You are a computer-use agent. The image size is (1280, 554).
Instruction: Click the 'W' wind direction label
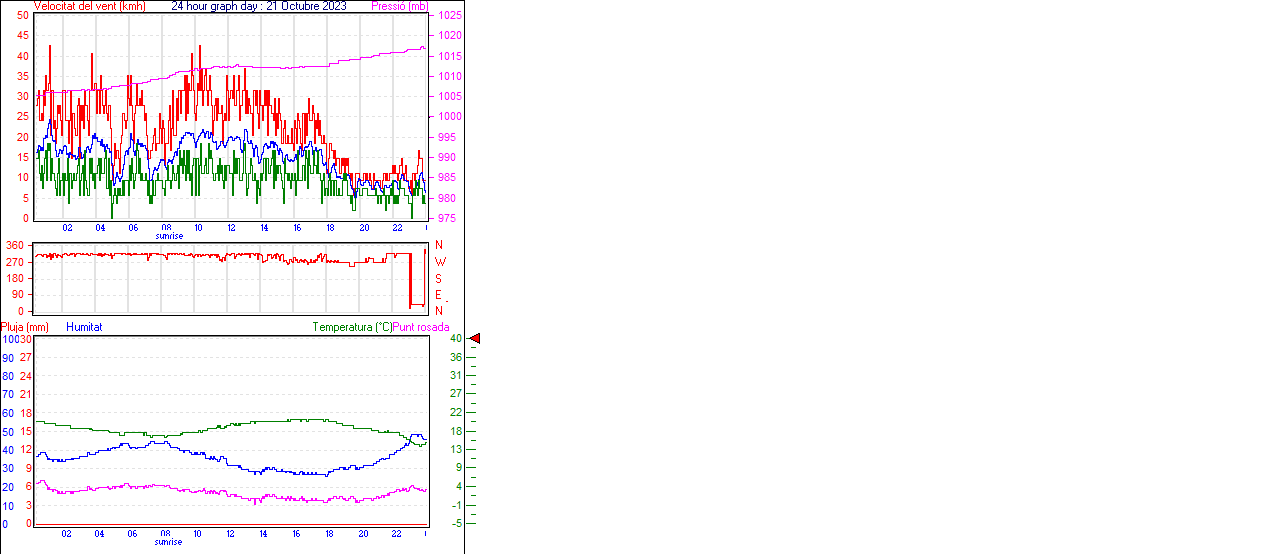click(439, 262)
